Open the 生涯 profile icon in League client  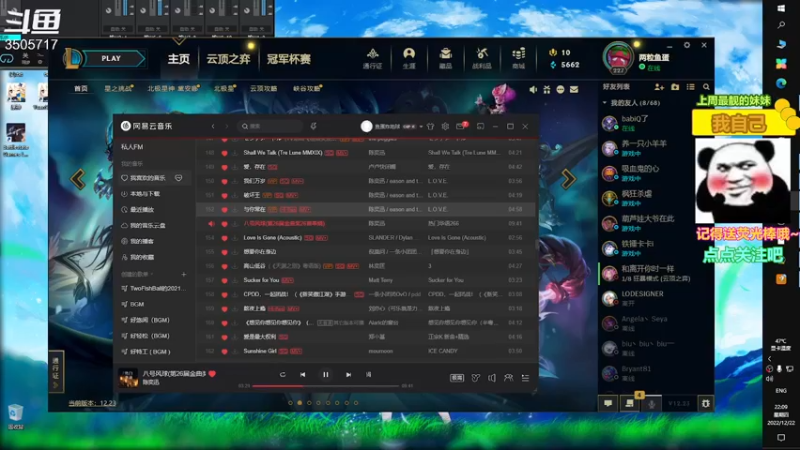409,58
